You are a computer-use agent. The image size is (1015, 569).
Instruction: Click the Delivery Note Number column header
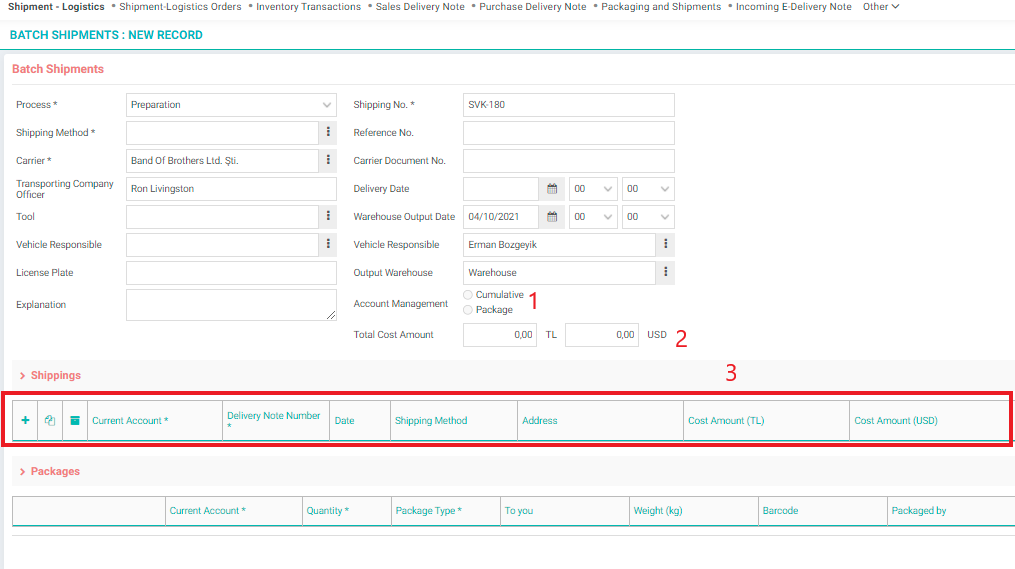(x=274, y=420)
